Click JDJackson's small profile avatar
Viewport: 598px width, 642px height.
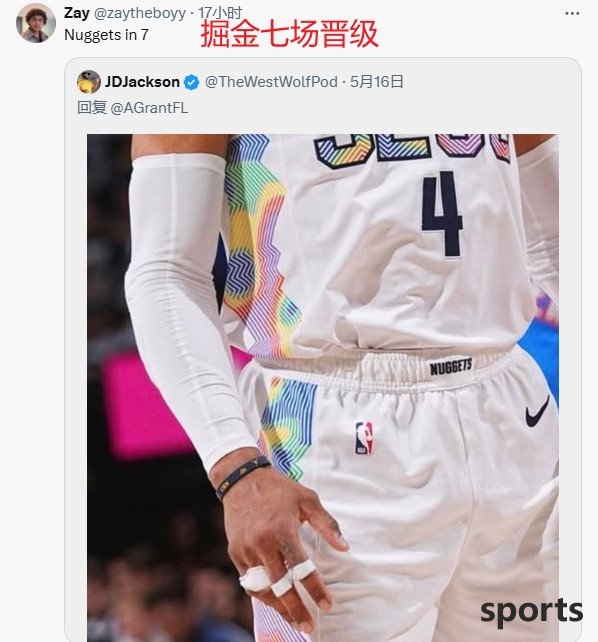point(88,82)
